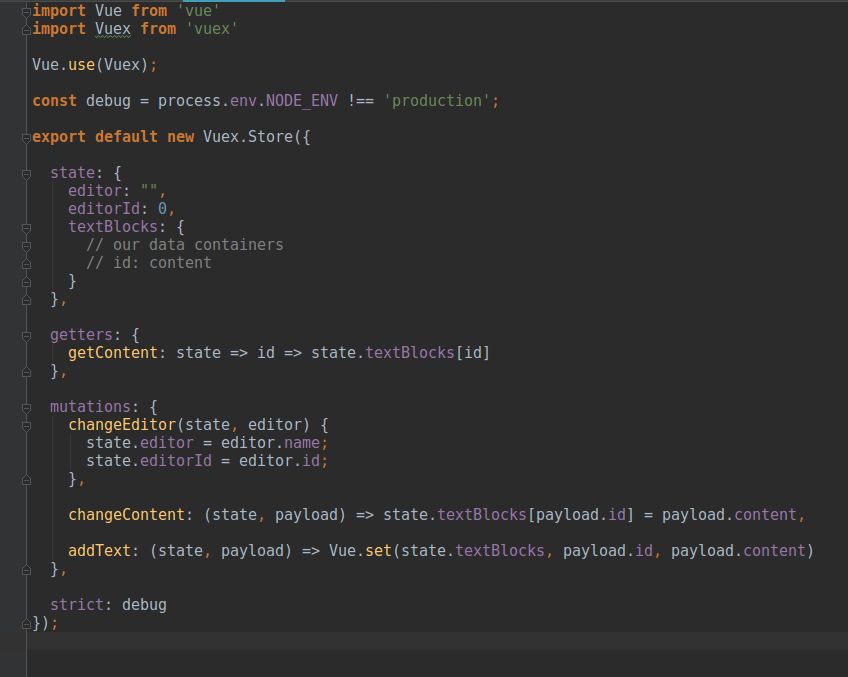The image size is (848, 677).
Task: Click the 'production' string
Action: 437,101
